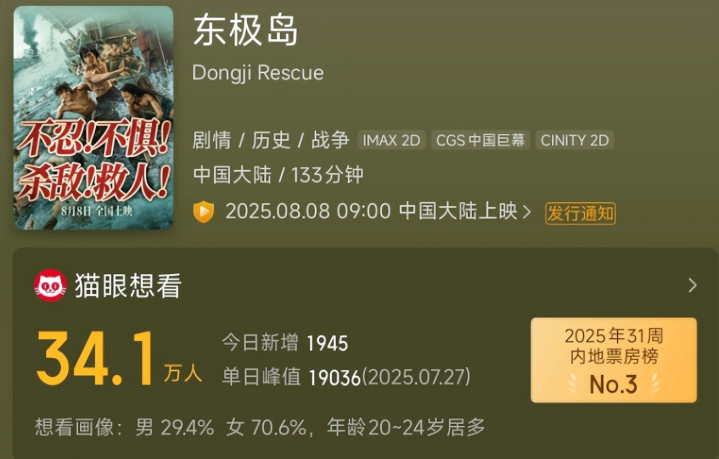Tap the 想看画像 audience profile line
The width and height of the screenshot is (719, 459).
tap(260, 427)
